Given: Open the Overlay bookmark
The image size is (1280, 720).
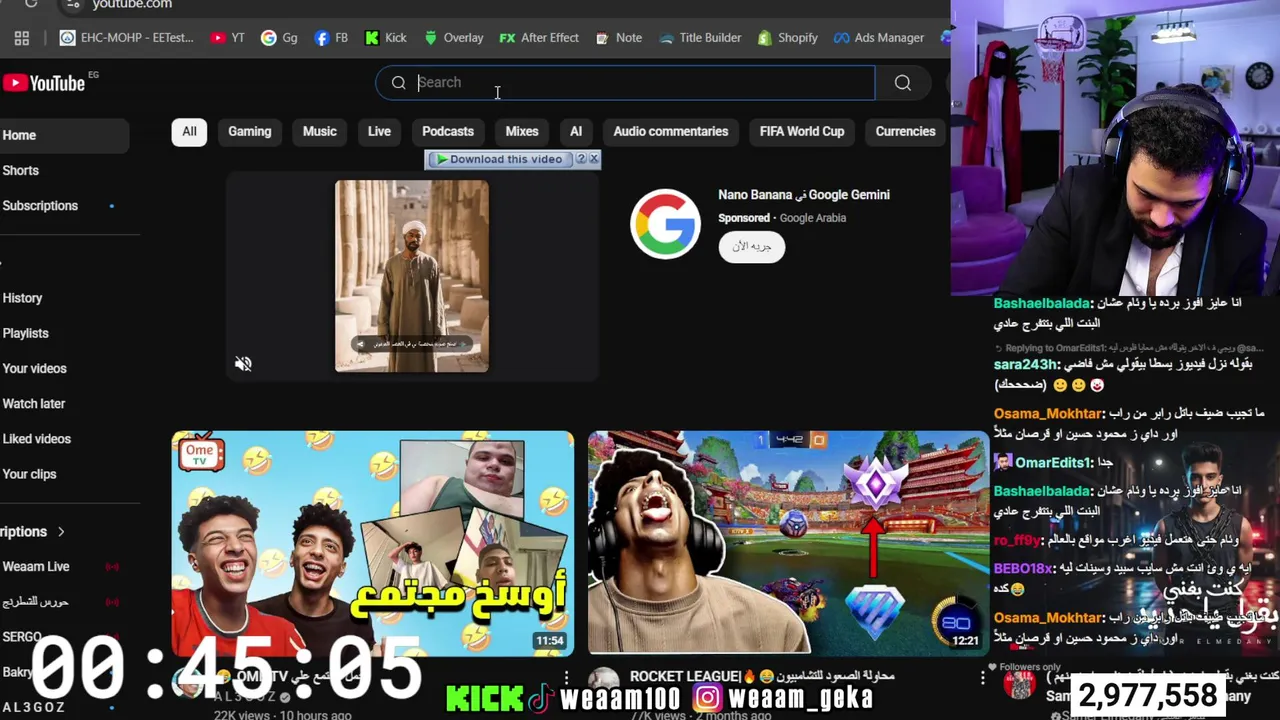Looking at the screenshot, I should point(453,38).
